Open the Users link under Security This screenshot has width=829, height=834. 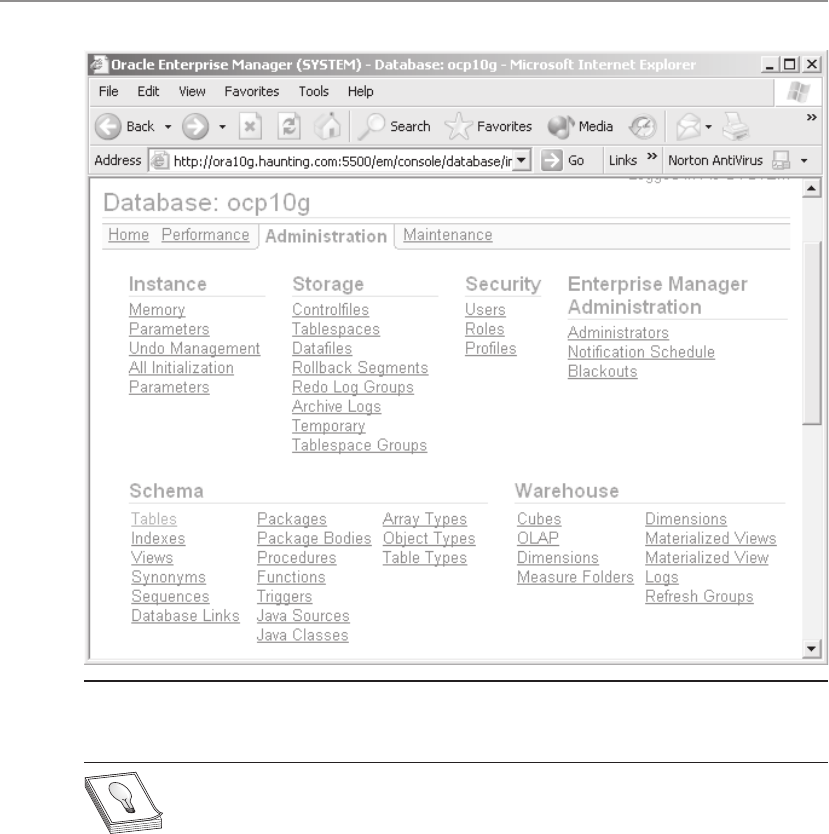tap(485, 310)
